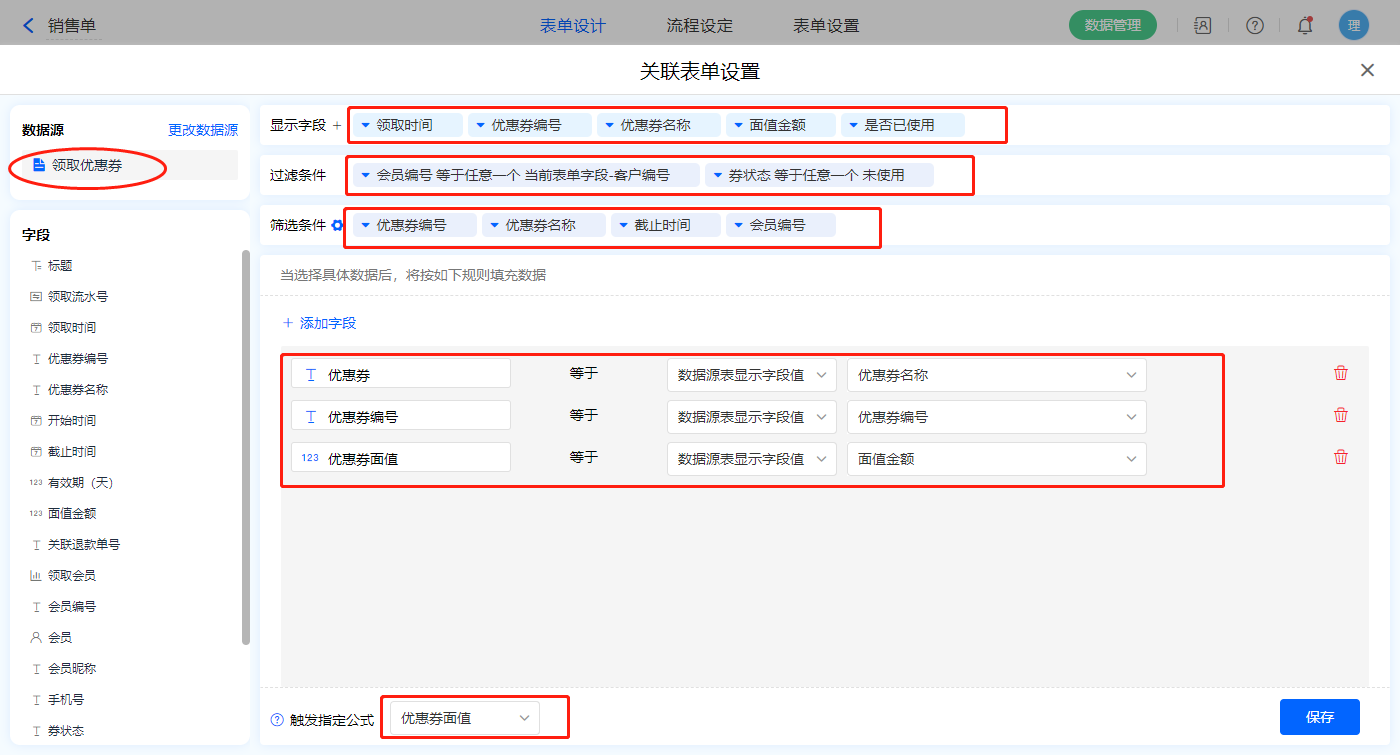Delete the 优惠券 field mapping row
The image size is (1400, 755).
click(x=1341, y=373)
